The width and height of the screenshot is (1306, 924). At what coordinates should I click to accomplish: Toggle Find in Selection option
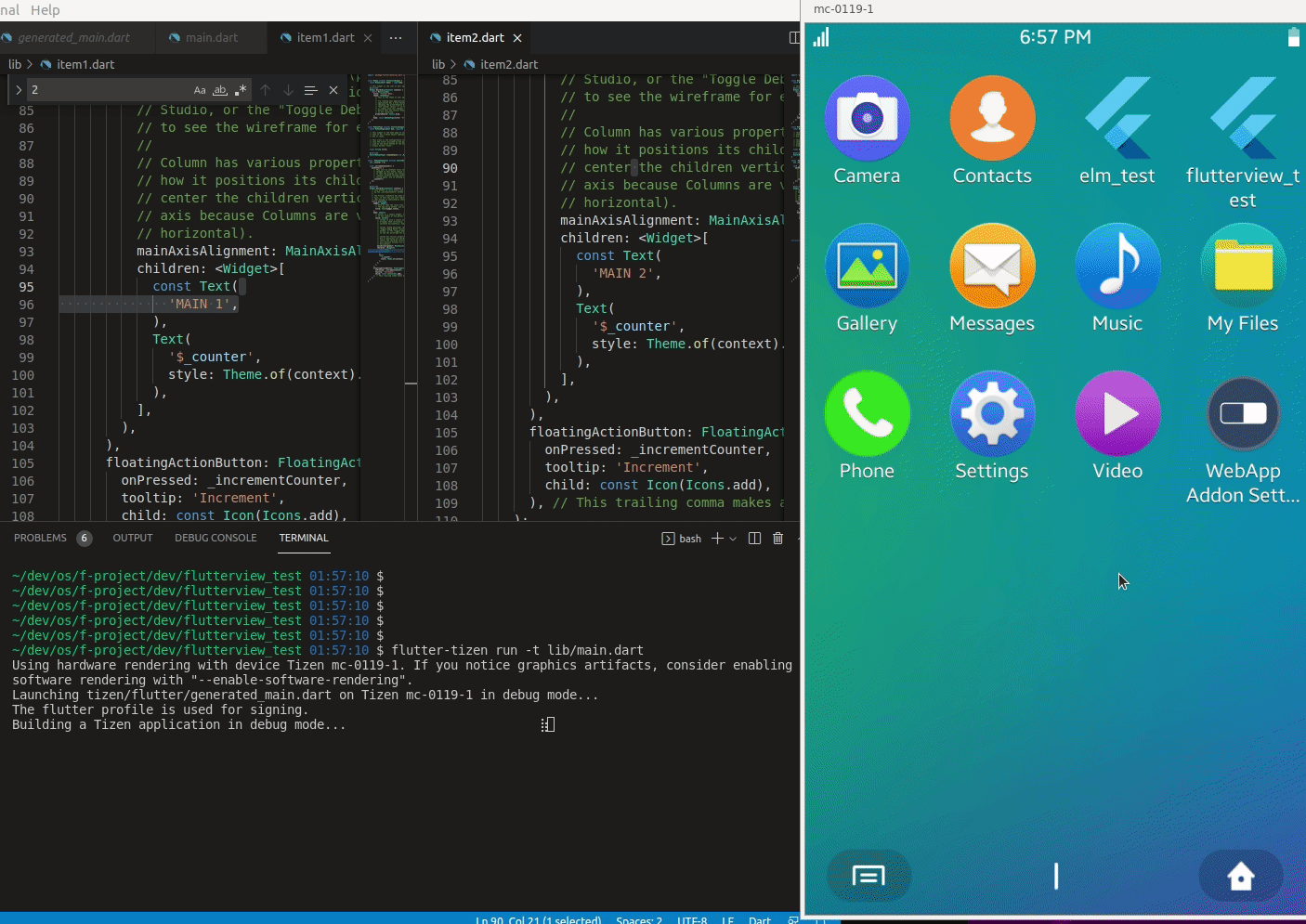point(310,90)
